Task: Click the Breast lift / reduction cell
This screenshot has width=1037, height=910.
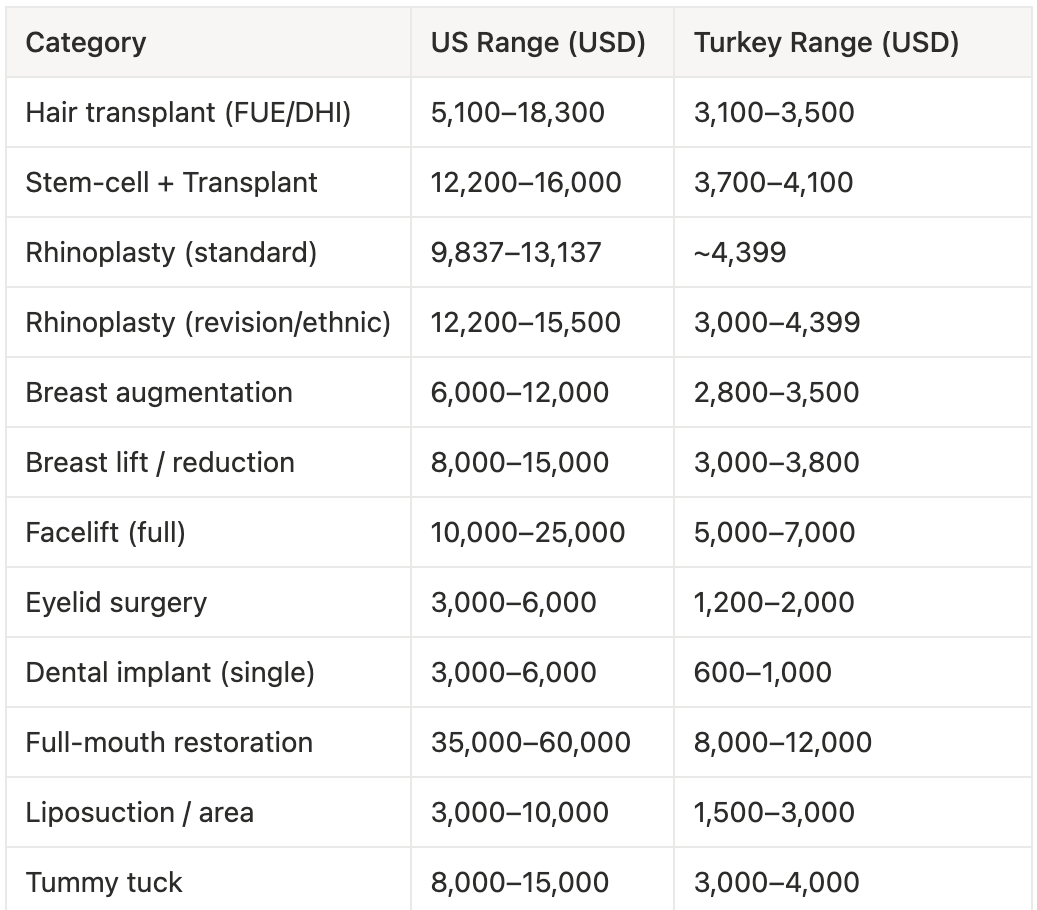Action: 160,462
